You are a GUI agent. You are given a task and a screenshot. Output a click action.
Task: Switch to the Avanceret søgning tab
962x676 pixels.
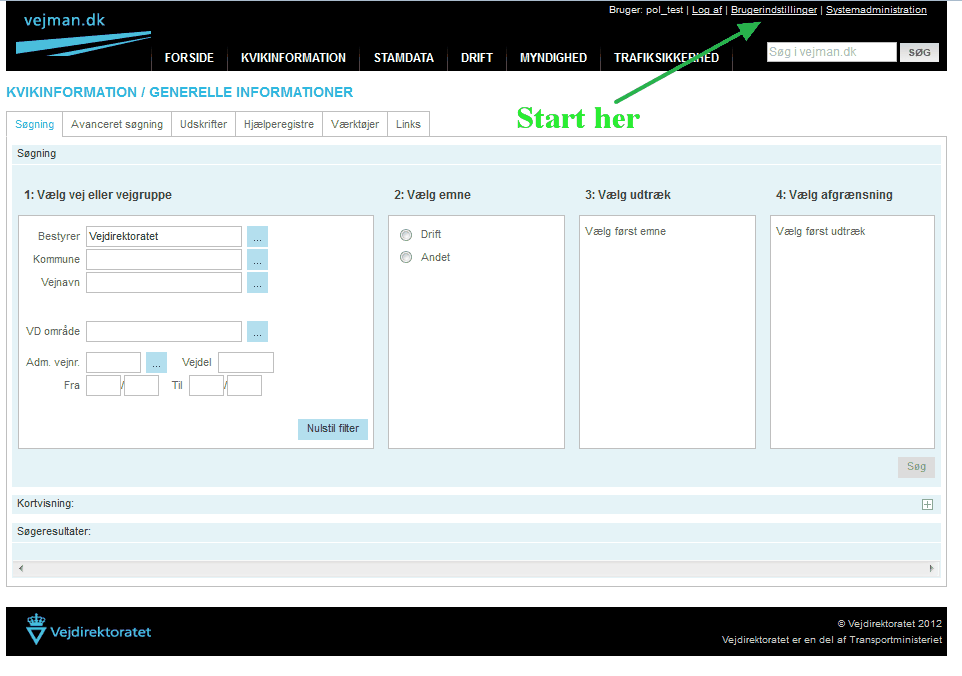coord(117,125)
